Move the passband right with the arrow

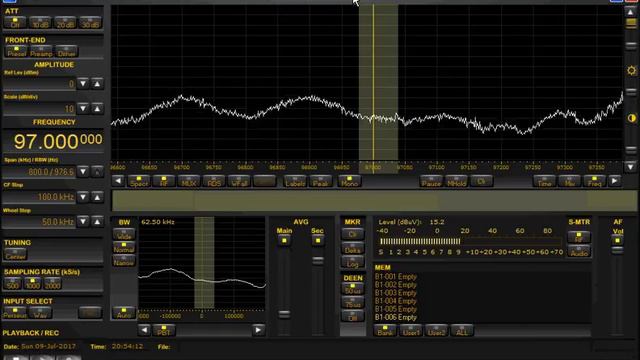point(258,330)
